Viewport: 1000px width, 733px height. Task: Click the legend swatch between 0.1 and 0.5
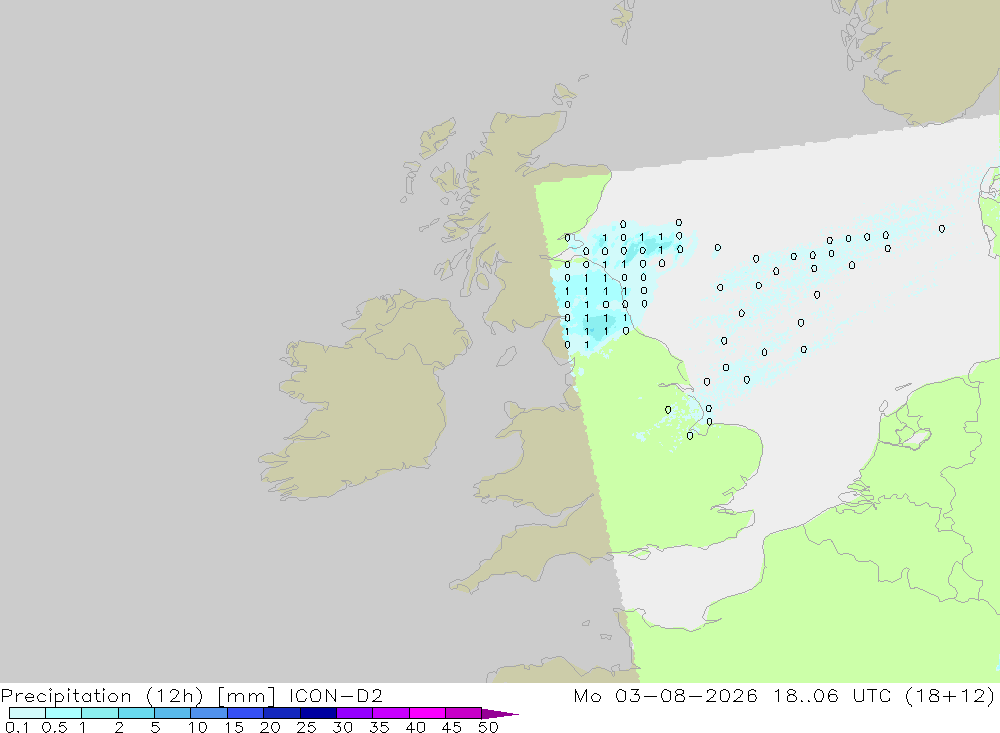27,713
